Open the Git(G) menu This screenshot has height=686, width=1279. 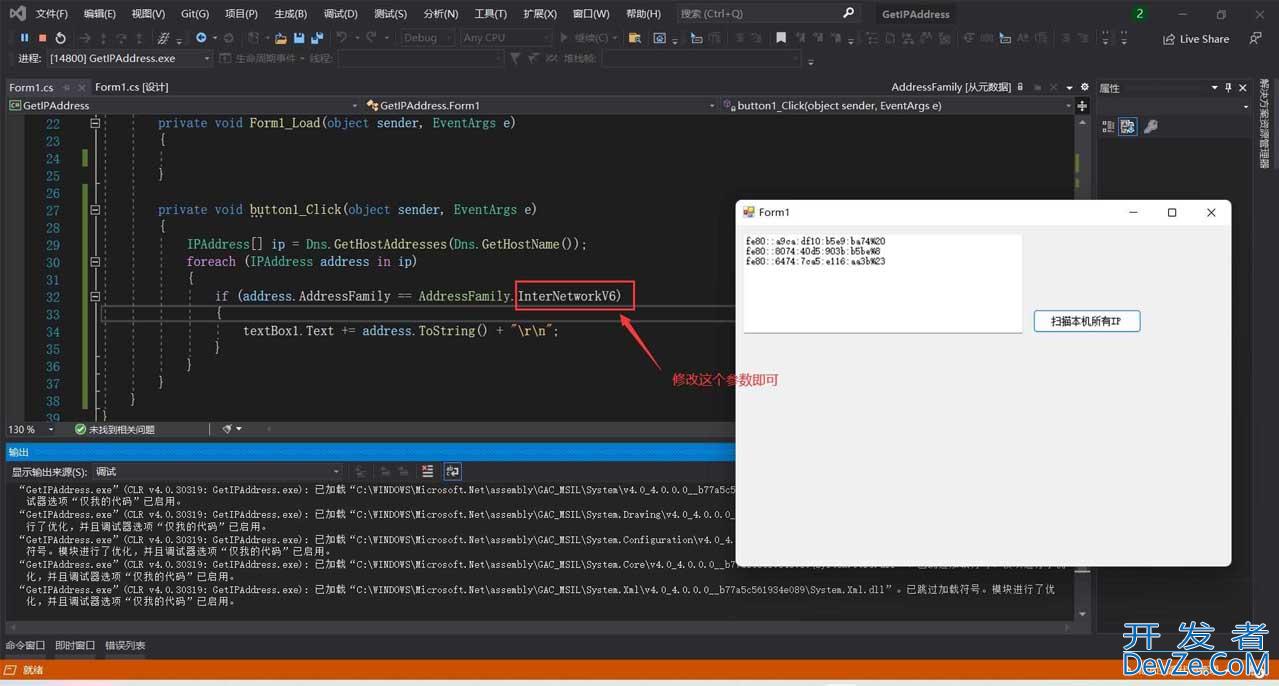click(x=195, y=14)
